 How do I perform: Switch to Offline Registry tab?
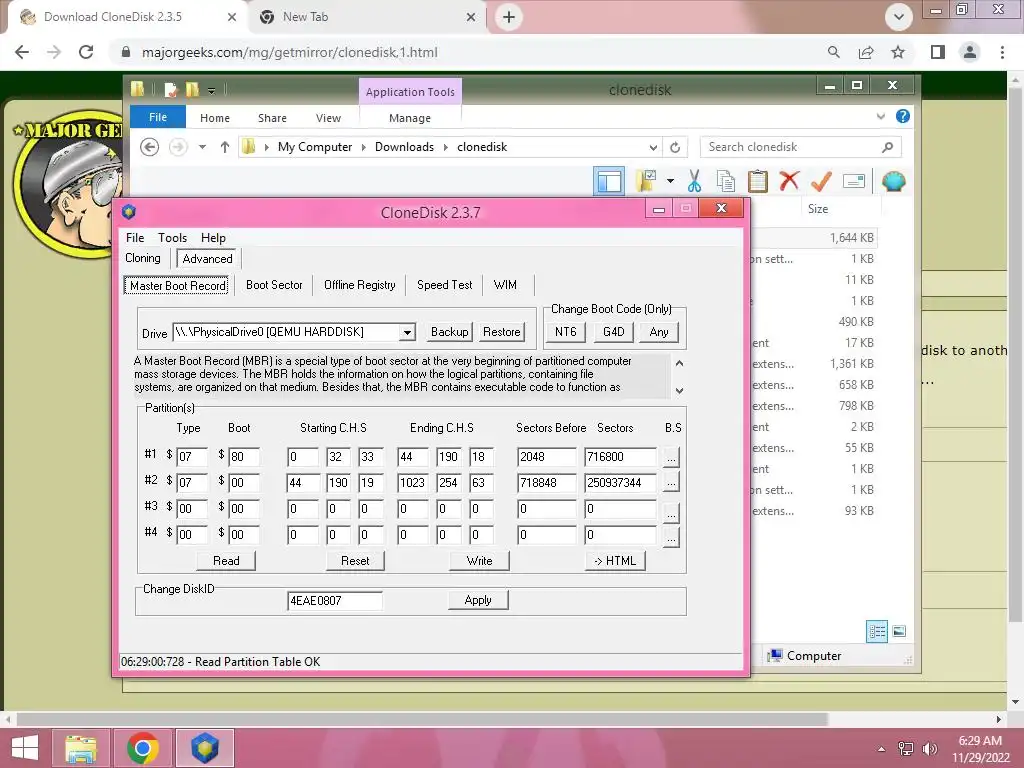click(x=359, y=285)
